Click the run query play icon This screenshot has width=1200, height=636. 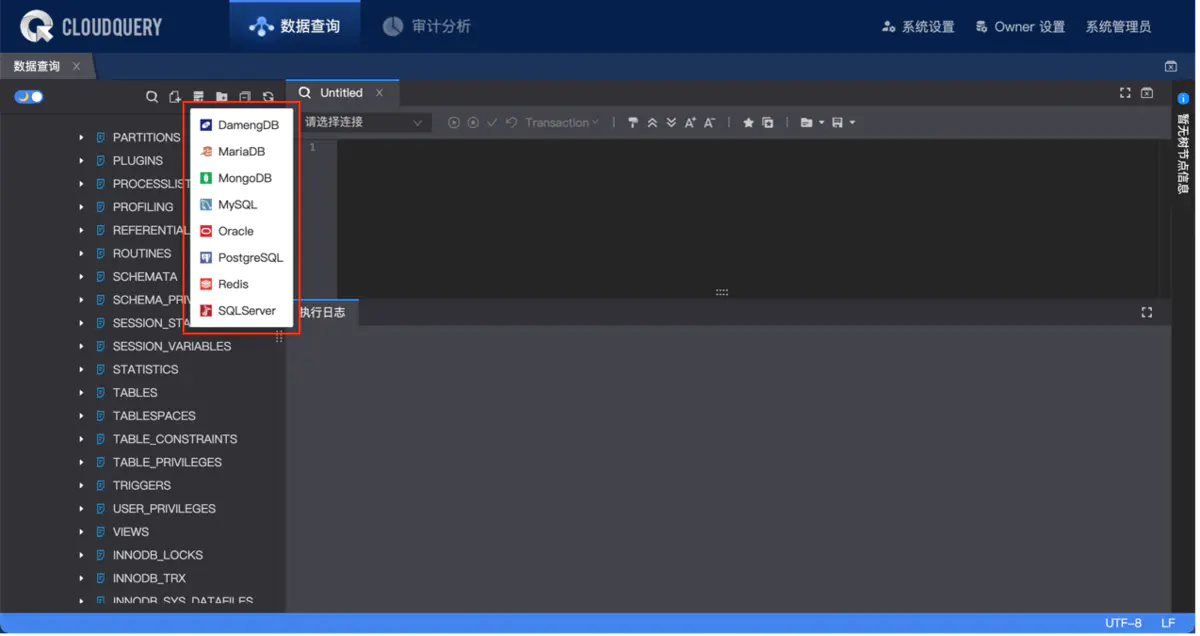pos(454,123)
